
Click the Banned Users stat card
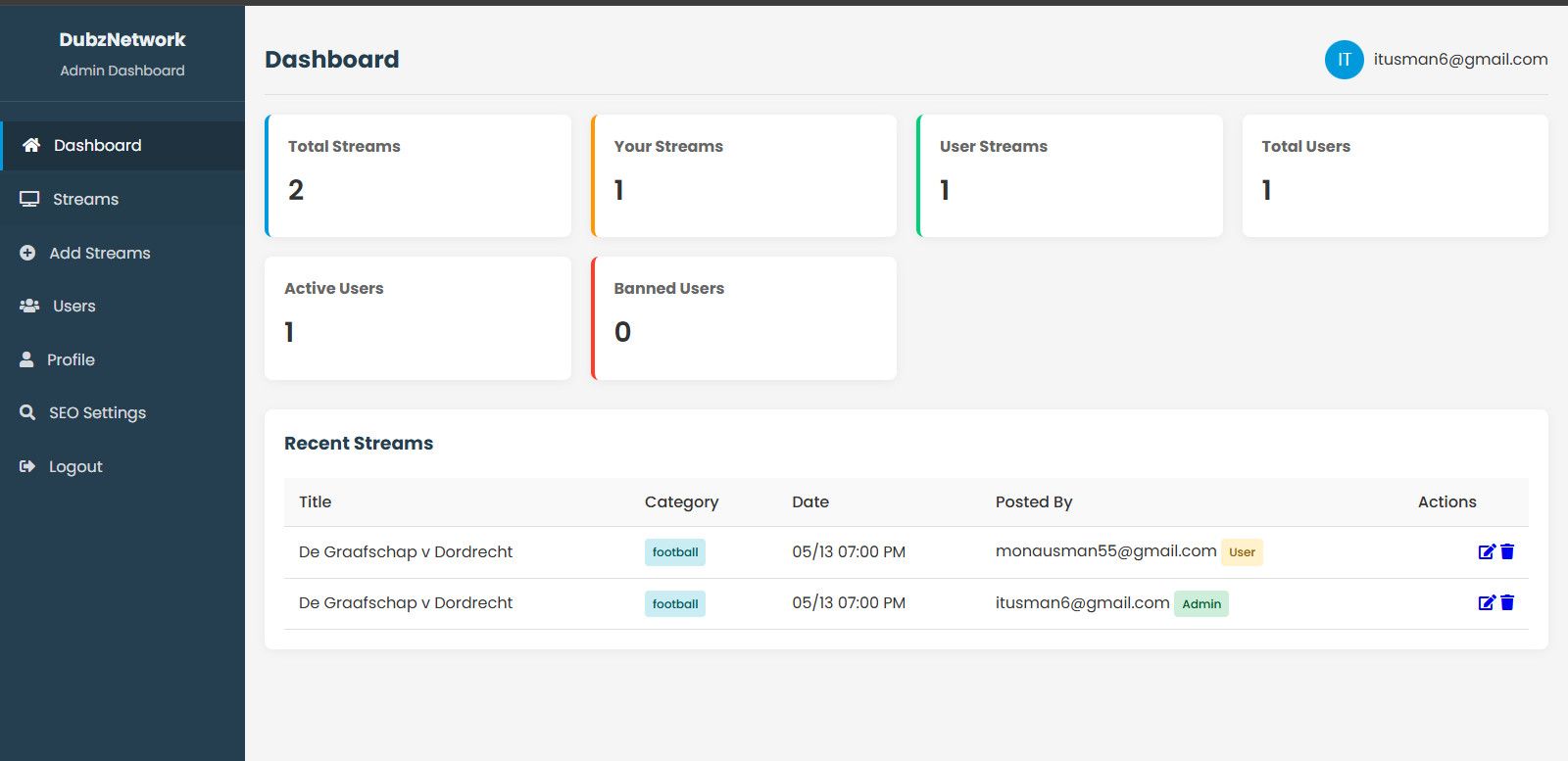[x=744, y=318]
